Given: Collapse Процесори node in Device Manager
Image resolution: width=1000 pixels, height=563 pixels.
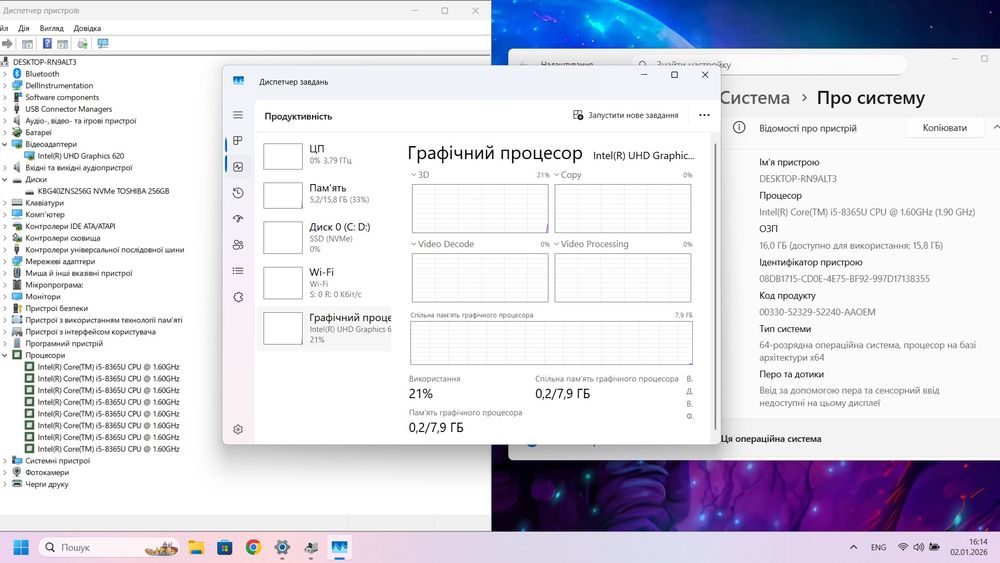Looking at the screenshot, I should (5, 355).
